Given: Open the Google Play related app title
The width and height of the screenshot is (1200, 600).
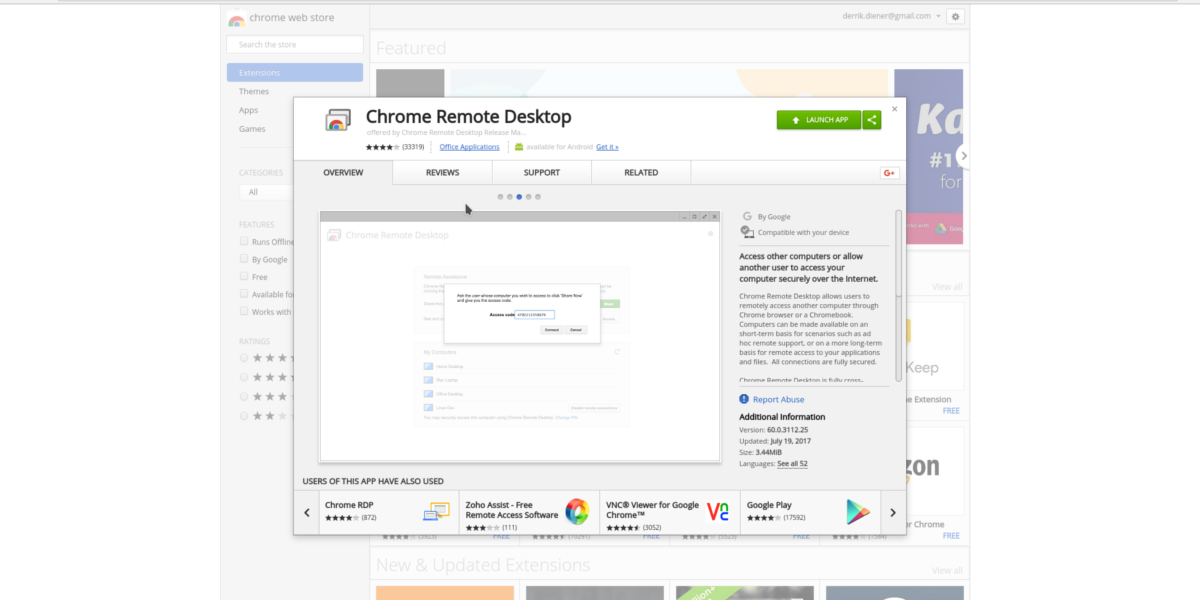Looking at the screenshot, I should pos(770,504).
